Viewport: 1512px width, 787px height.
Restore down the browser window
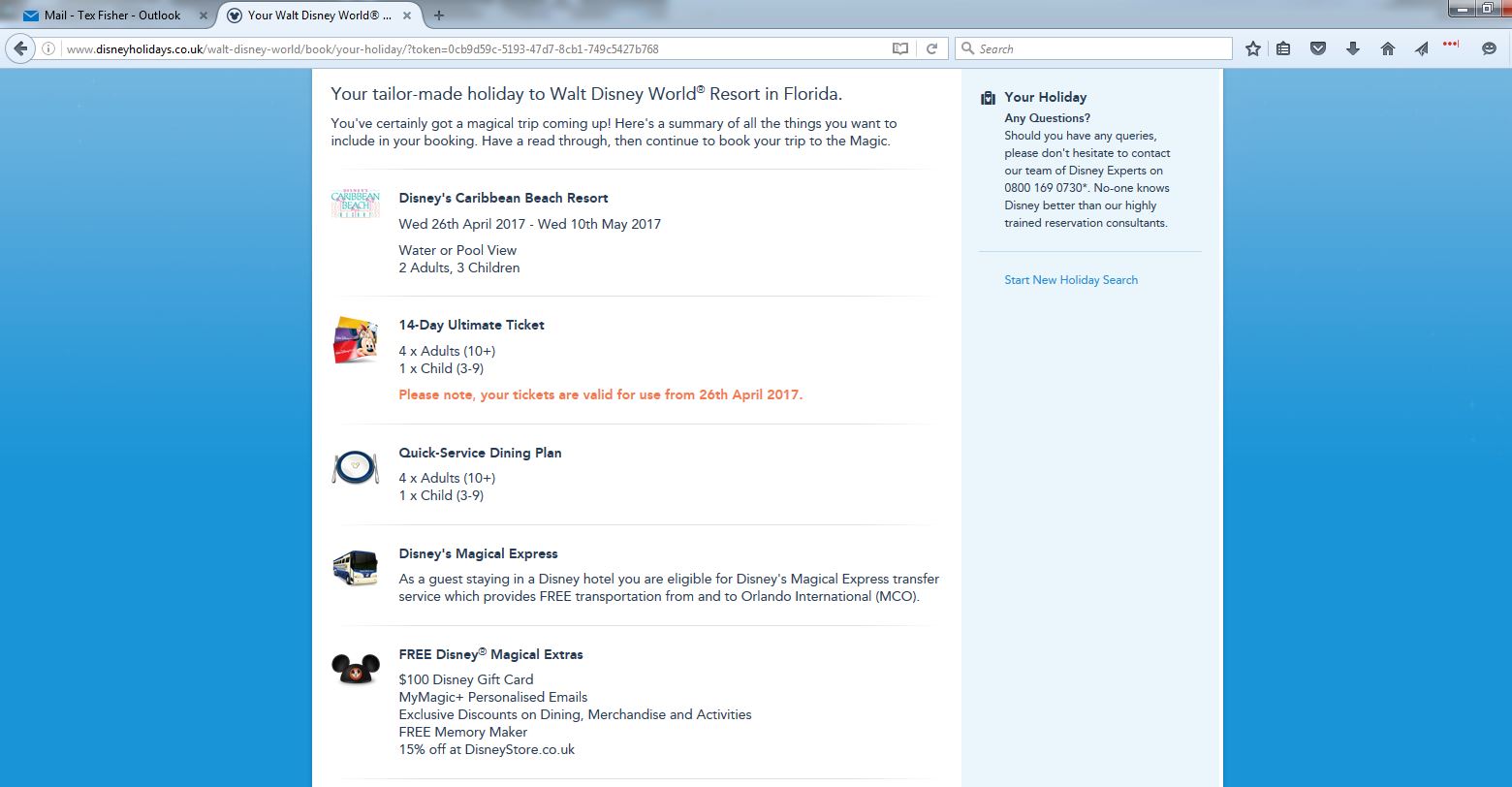[x=1487, y=9]
